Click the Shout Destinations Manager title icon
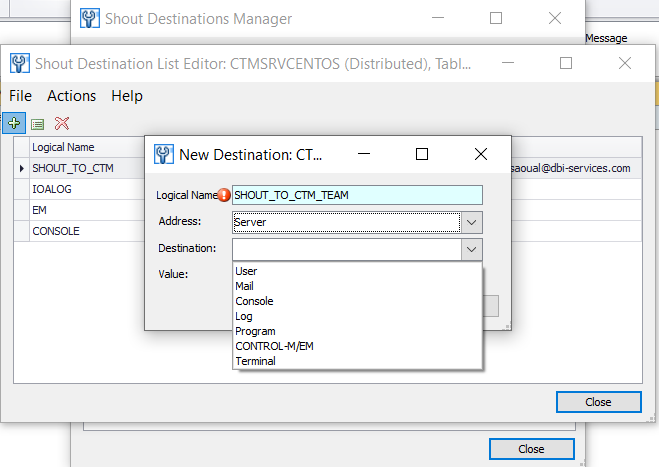This screenshot has width=659, height=467. (90, 18)
